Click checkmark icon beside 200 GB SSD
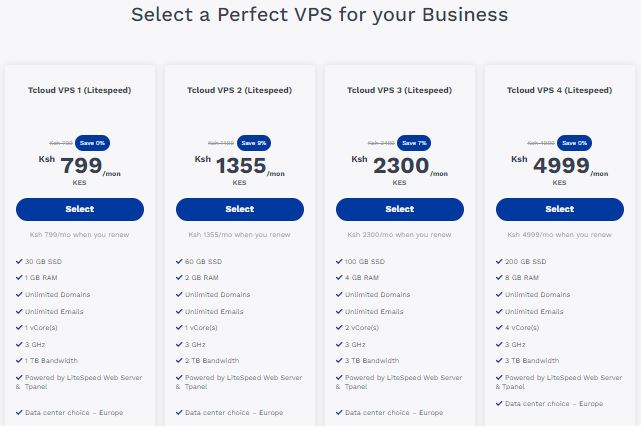641x426 pixels. pos(499,261)
